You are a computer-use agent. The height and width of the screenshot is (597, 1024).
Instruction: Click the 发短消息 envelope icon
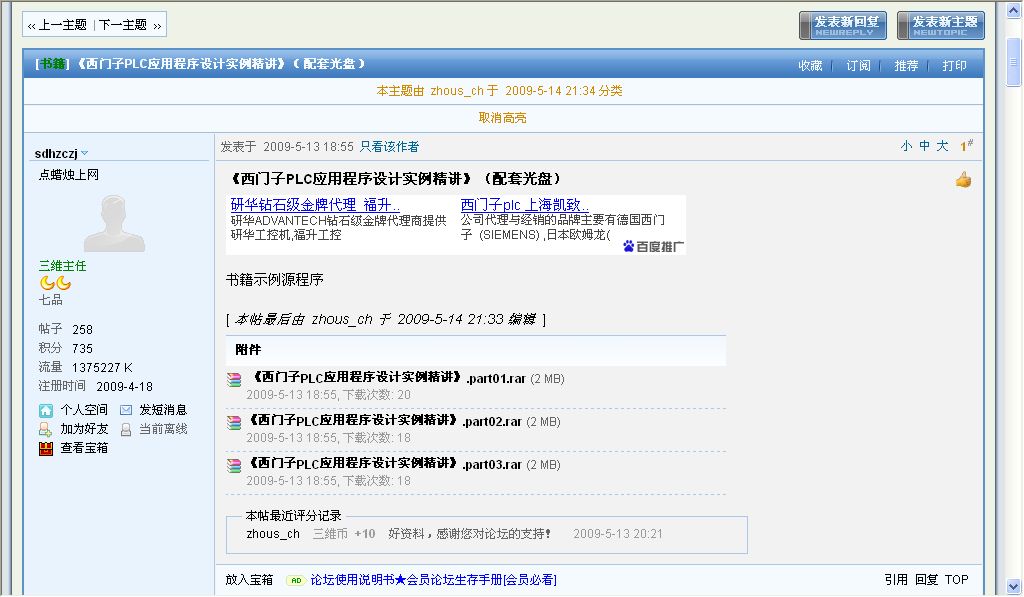pyautogui.click(x=126, y=410)
